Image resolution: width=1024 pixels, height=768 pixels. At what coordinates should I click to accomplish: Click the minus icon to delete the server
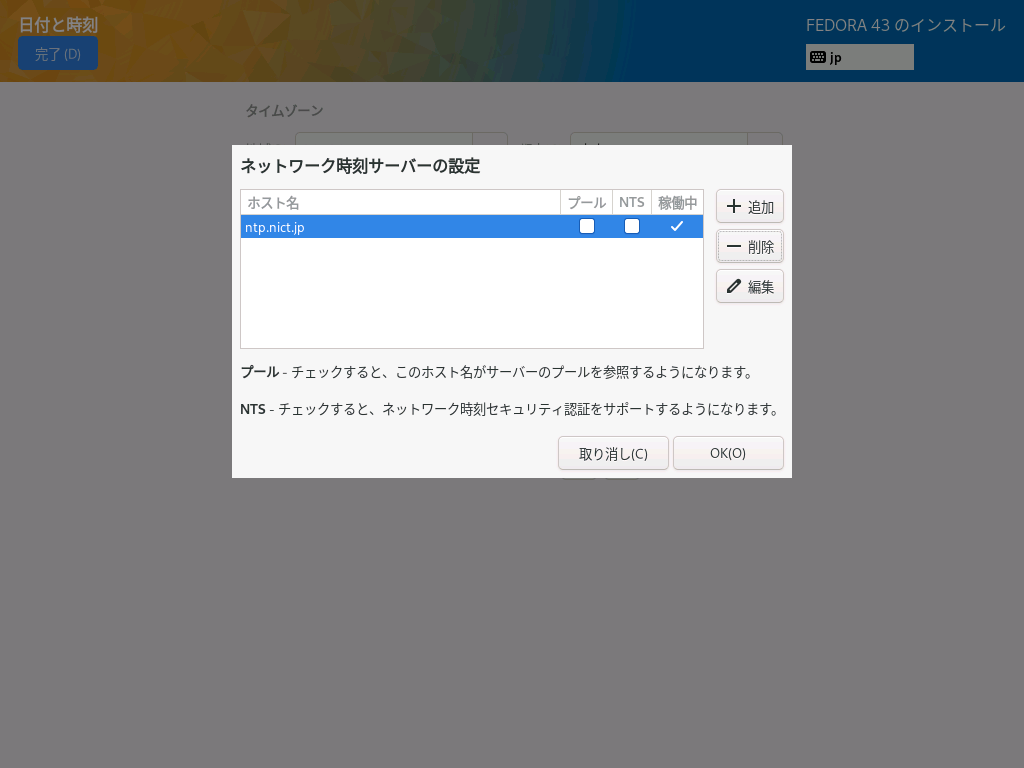coord(734,246)
